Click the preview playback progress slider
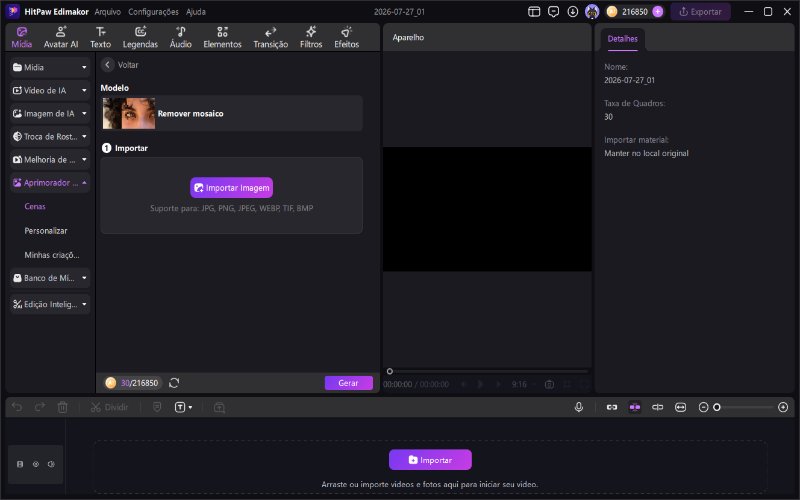Viewport: 800px width, 500px height. click(x=488, y=371)
